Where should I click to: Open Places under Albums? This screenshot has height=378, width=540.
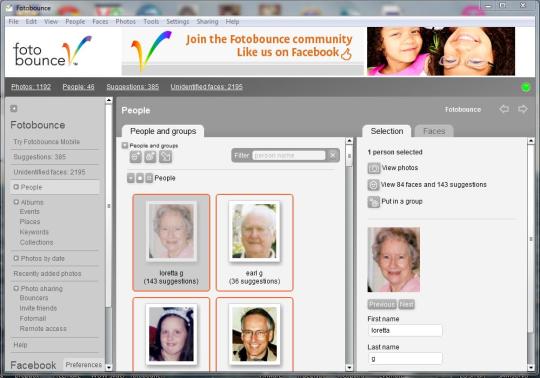(x=30, y=222)
